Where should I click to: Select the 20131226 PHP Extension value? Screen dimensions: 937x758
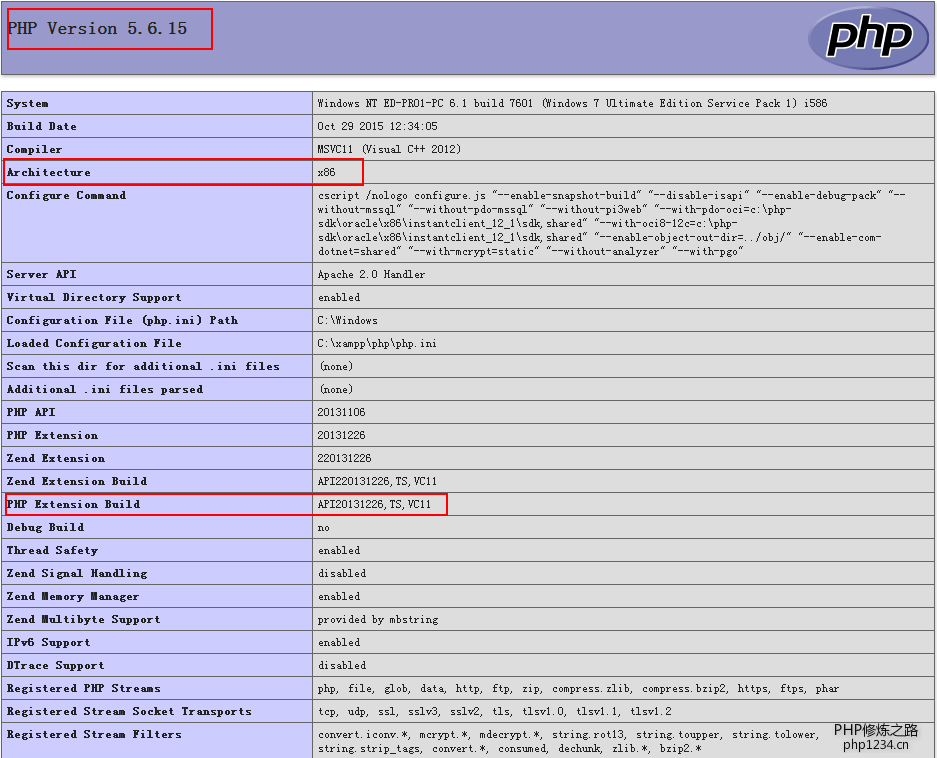click(341, 435)
